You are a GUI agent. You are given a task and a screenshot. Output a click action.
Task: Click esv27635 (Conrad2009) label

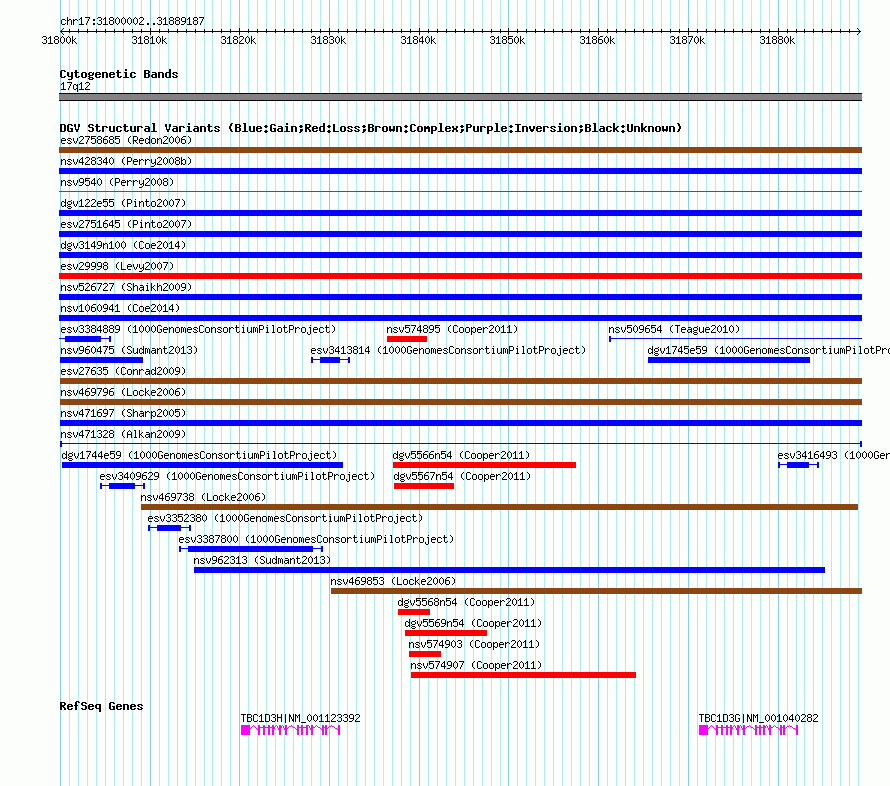123,371
